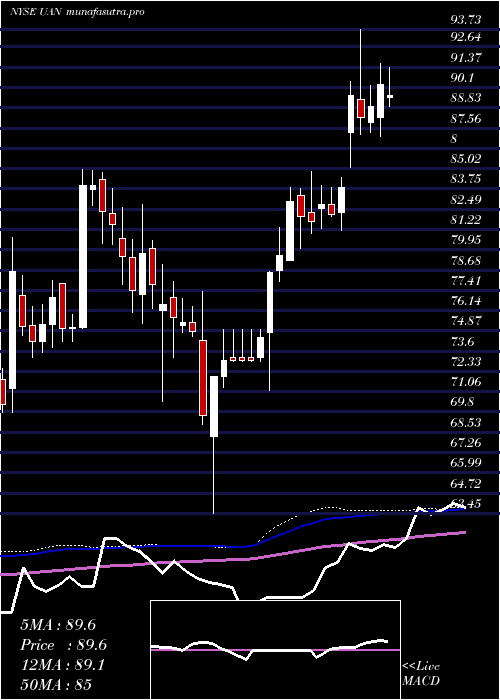500x700 pixels.
Task: Click the 92.64 price axis label
Action: [x=466, y=37]
